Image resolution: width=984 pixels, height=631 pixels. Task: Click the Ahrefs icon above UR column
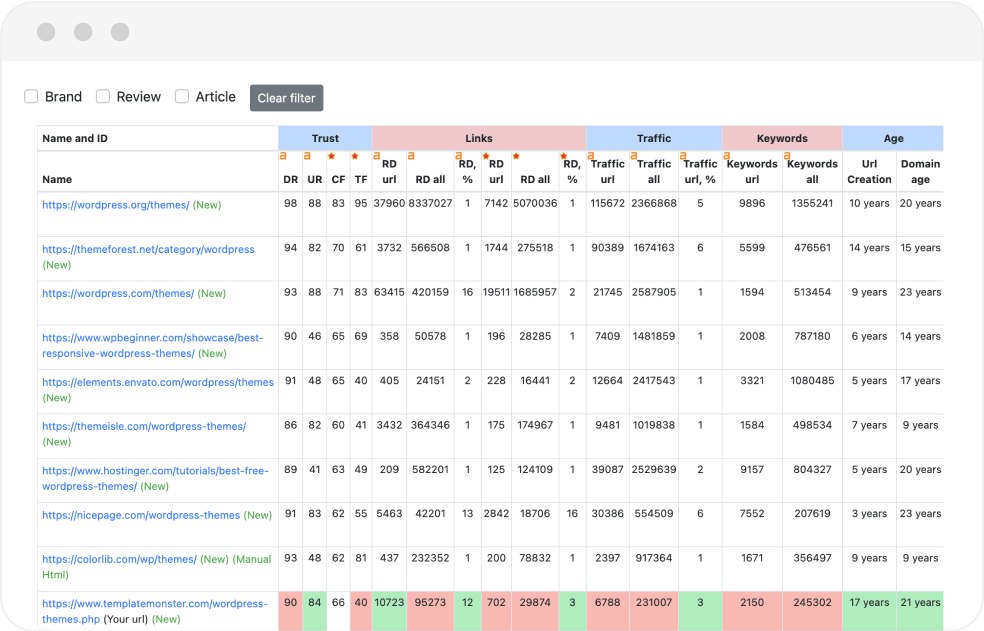[307, 156]
